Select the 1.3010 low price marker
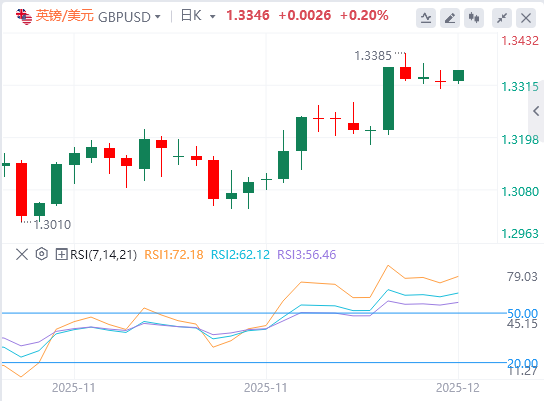Image resolution: width=544 pixels, height=401 pixels. [52, 225]
